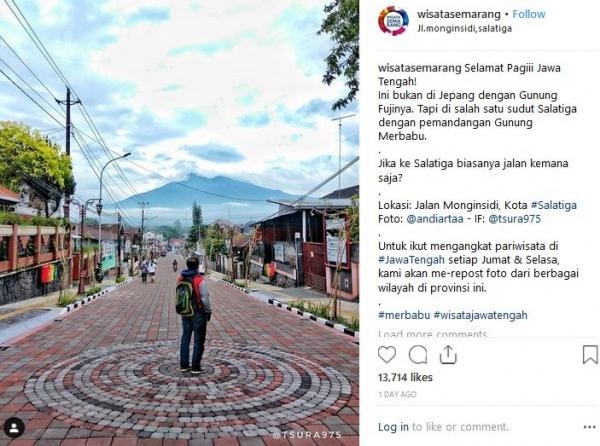Open the #wisatajawatengah hashtag

pyautogui.click(x=481, y=315)
